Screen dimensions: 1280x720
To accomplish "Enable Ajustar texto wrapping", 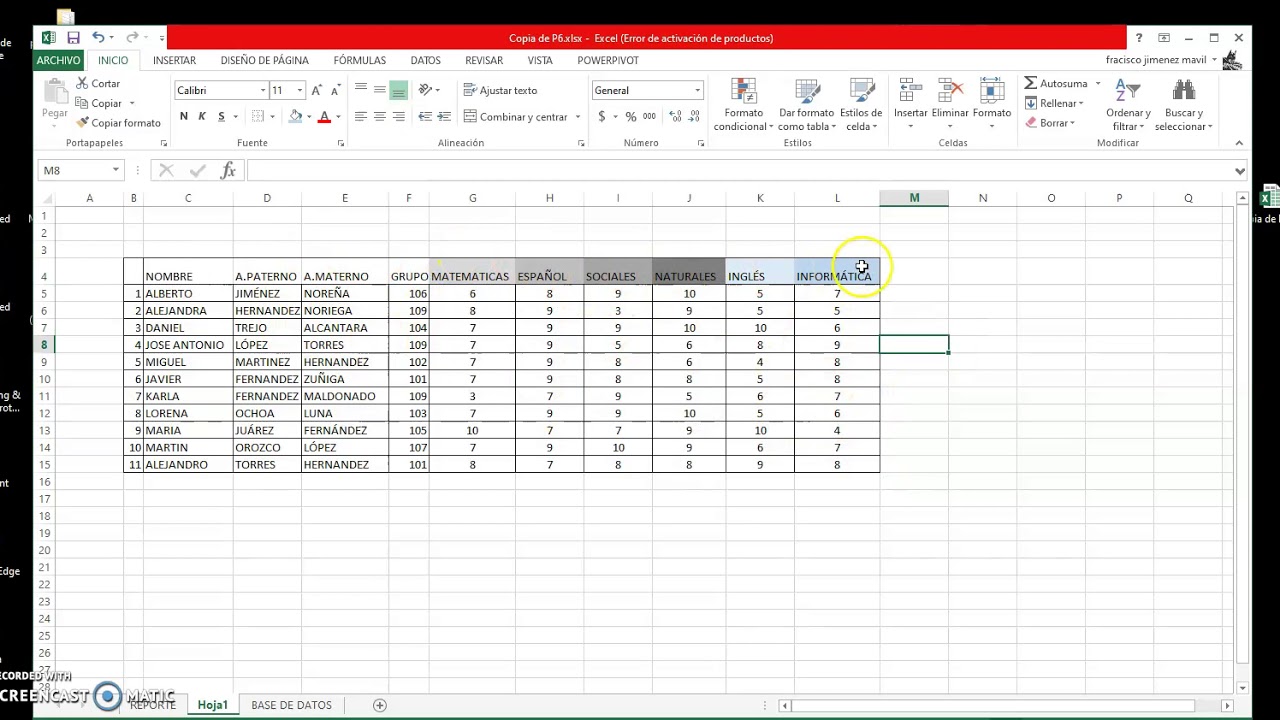I will coord(500,90).
